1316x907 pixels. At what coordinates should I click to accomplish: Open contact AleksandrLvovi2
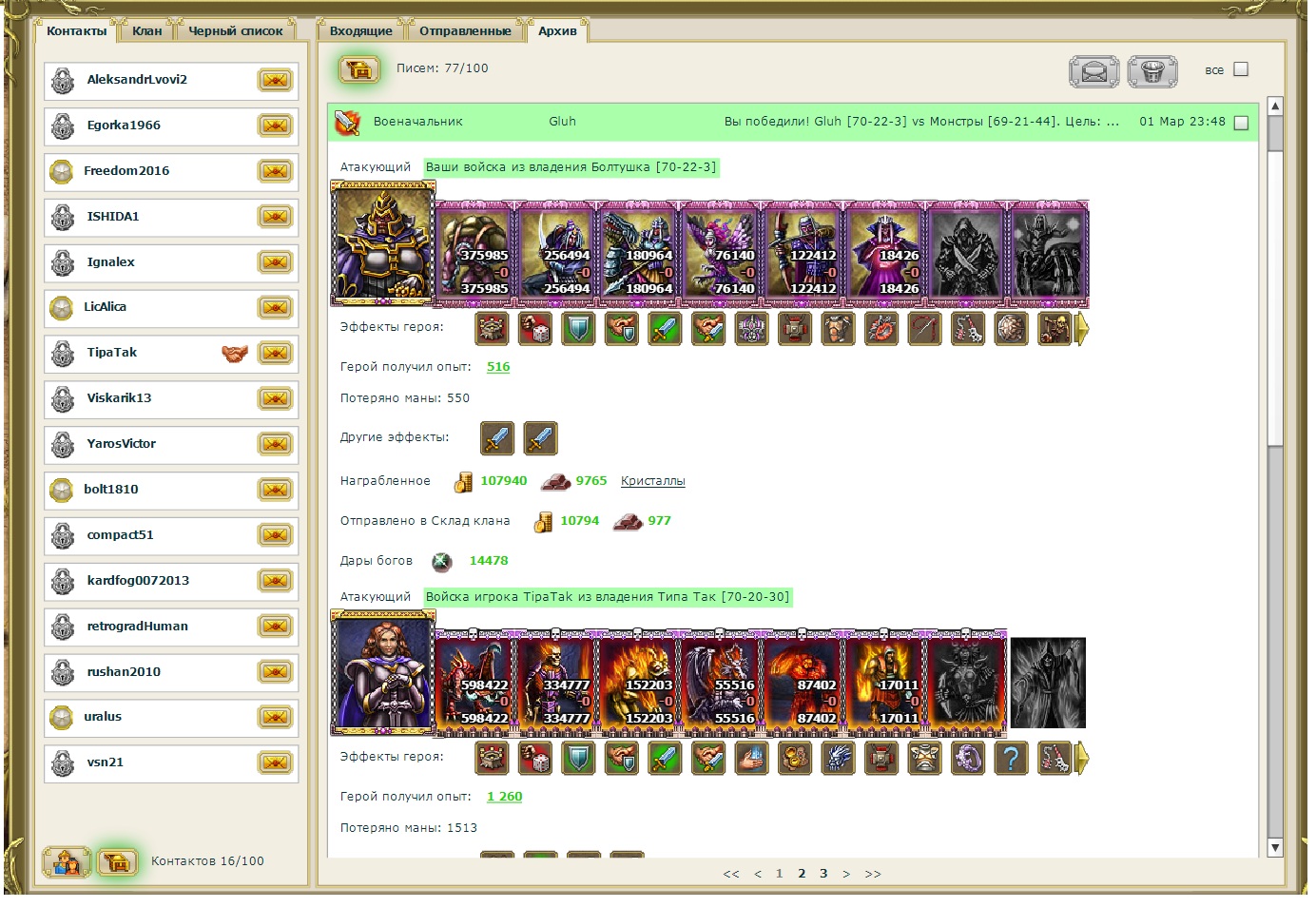(x=137, y=80)
